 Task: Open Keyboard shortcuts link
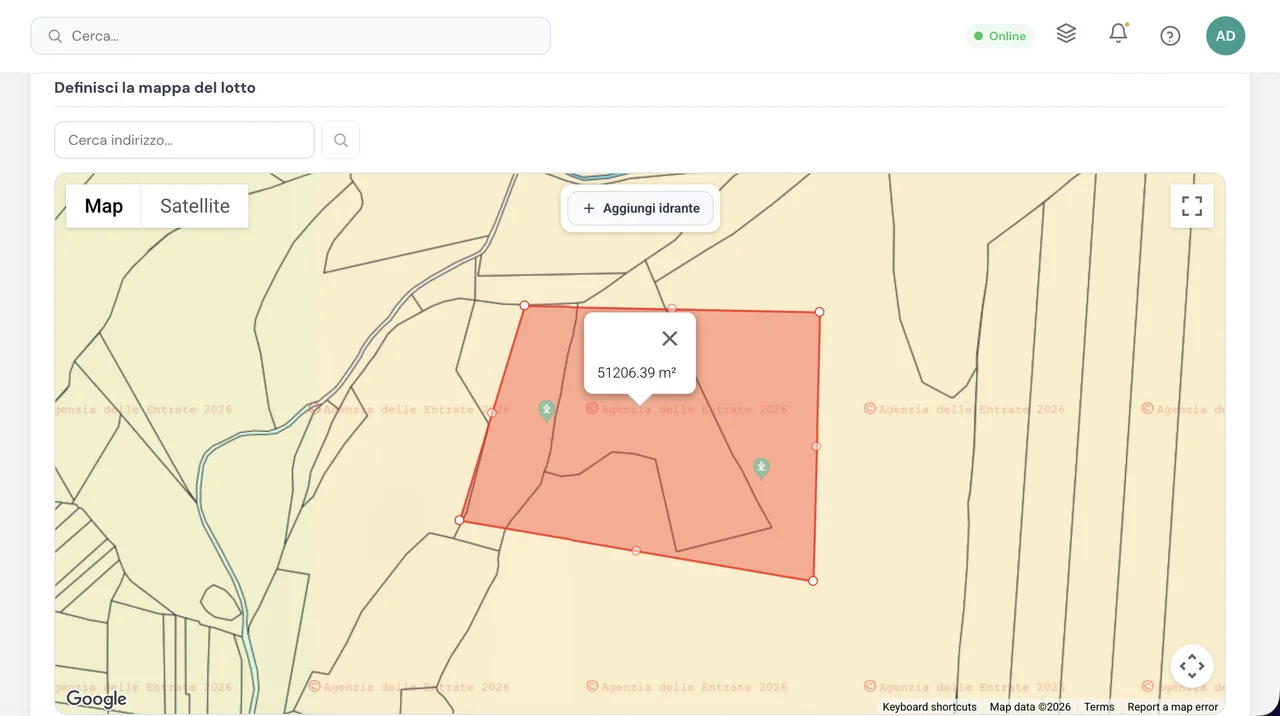pos(930,707)
